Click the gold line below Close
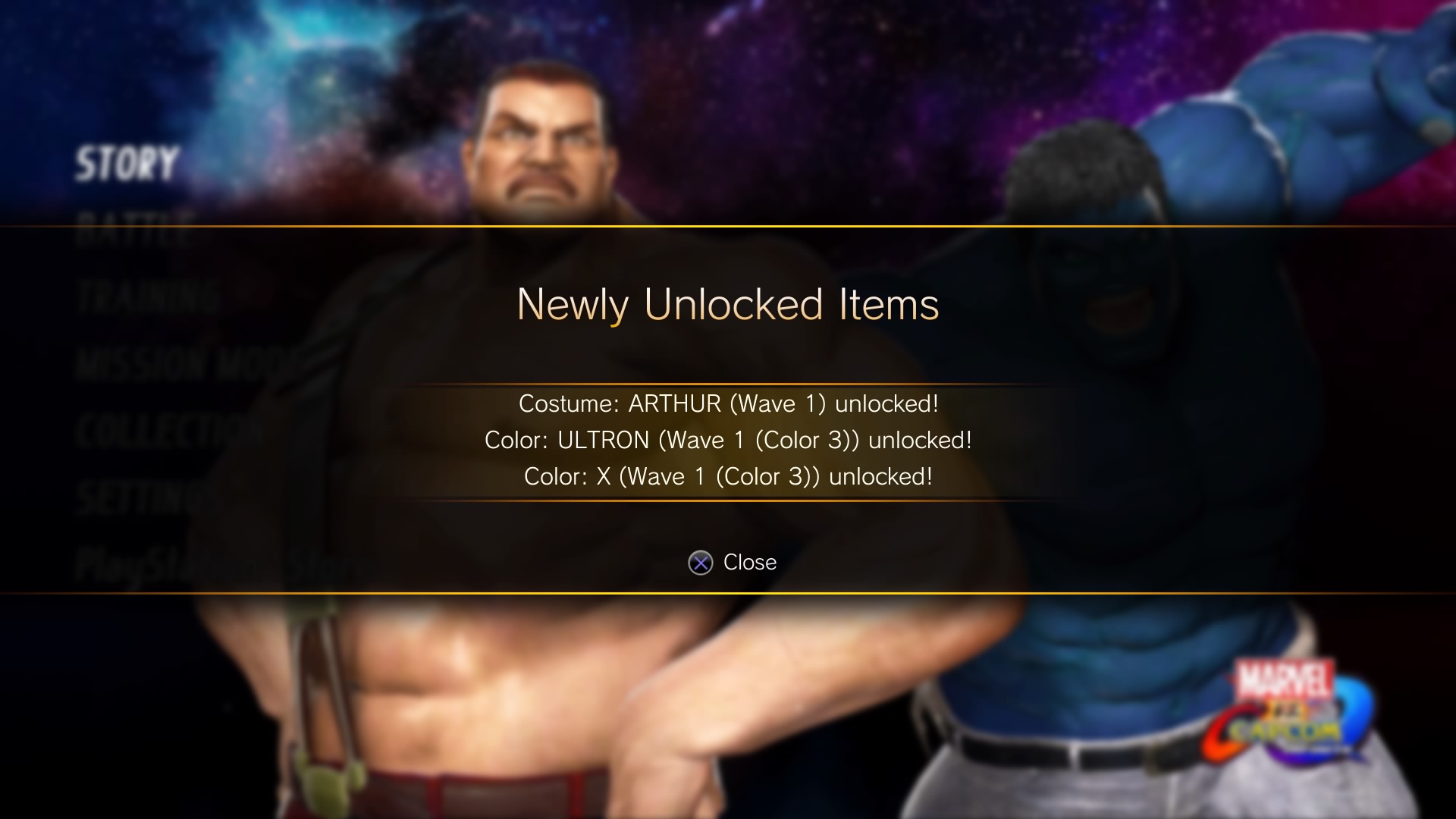 point(728,593)
